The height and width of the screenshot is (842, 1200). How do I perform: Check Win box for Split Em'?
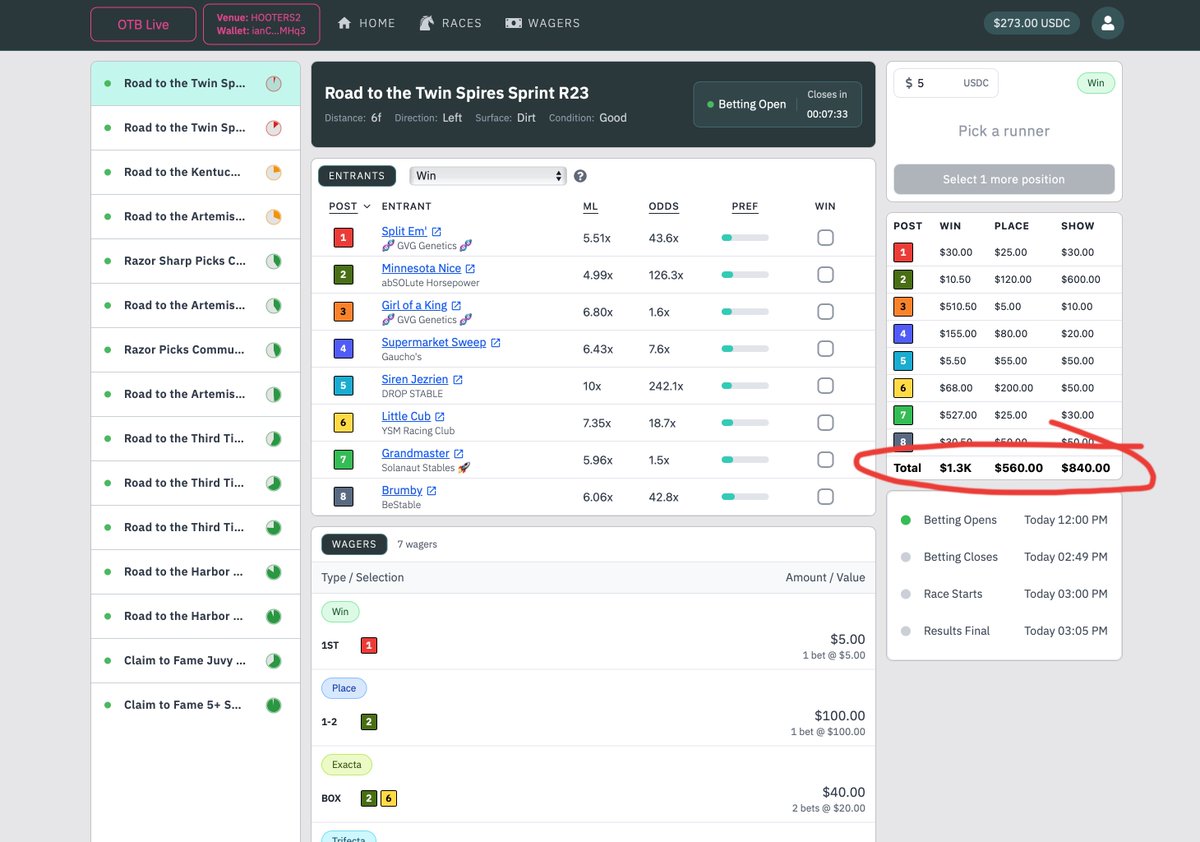coord(825,238)
